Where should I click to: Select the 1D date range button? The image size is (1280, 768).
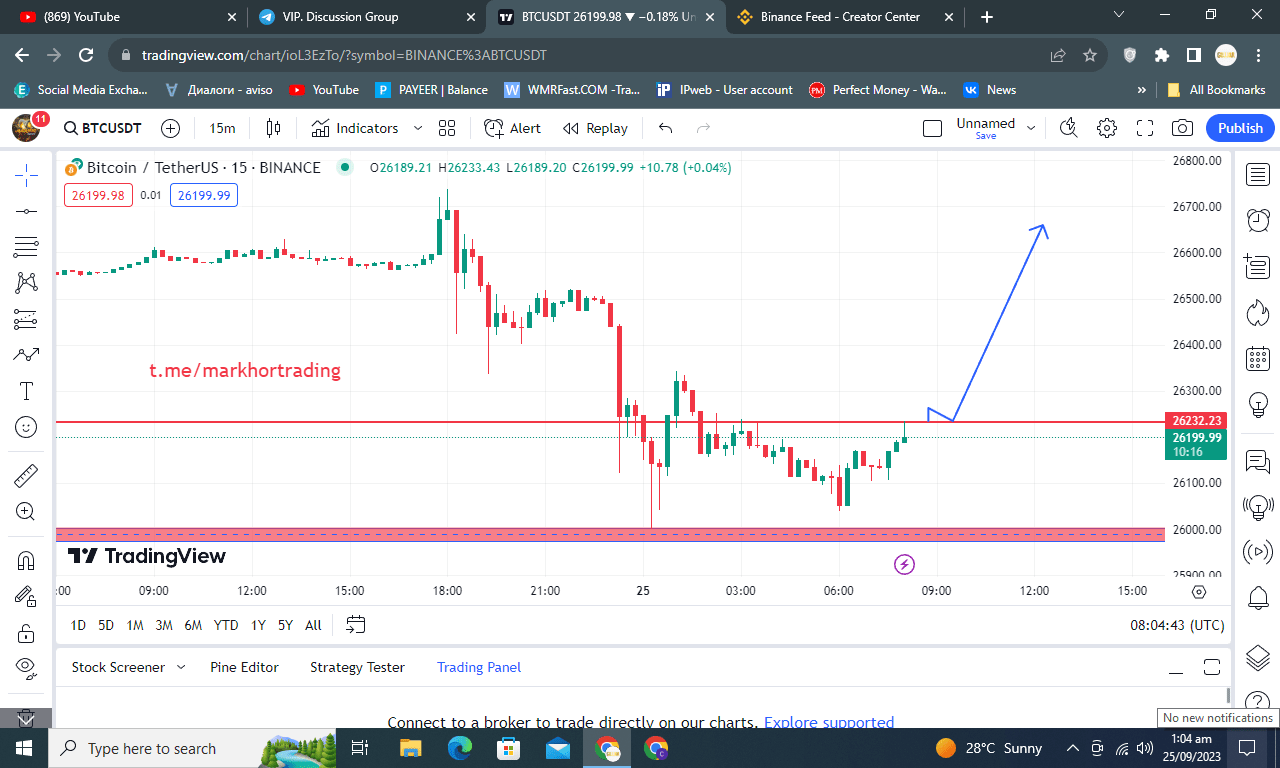(x=78, y=625)
